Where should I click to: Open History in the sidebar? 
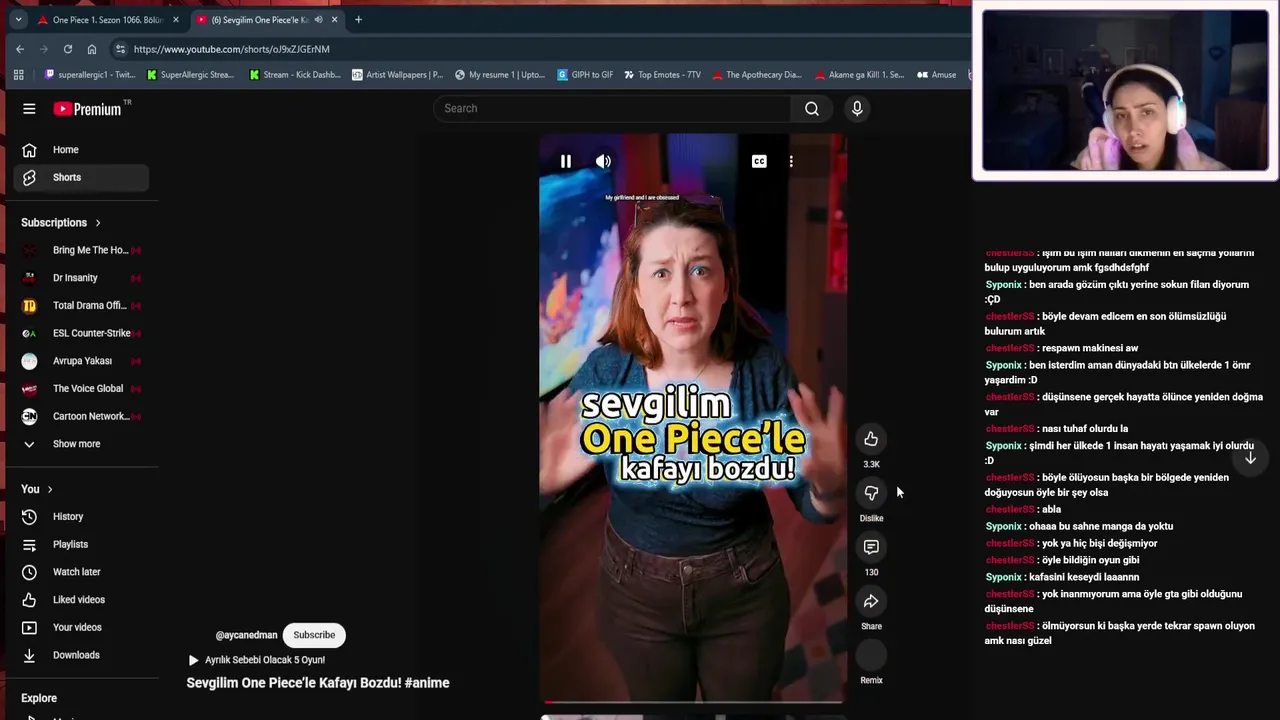tap(82, 517)
